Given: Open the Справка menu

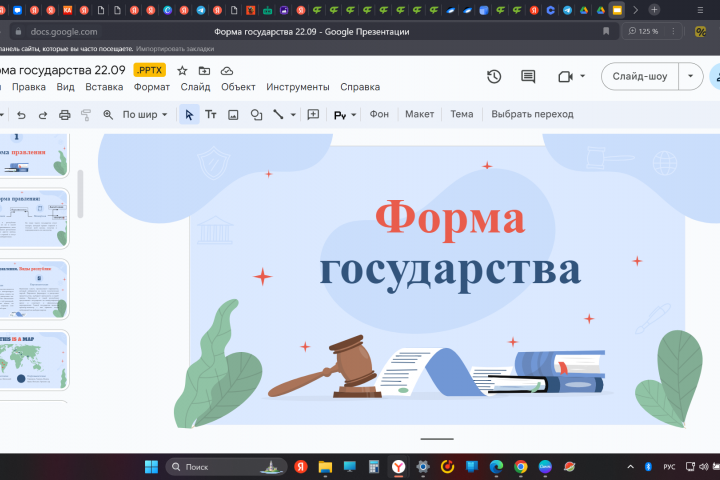Looking at the screenshot, I should click(x=360, y=87).
